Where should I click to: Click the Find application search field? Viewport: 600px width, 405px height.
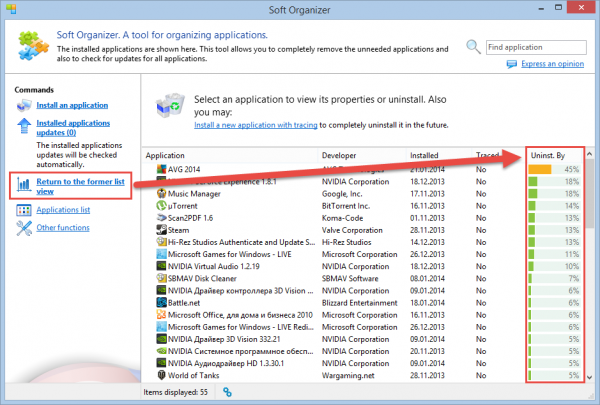pos(536,47)
